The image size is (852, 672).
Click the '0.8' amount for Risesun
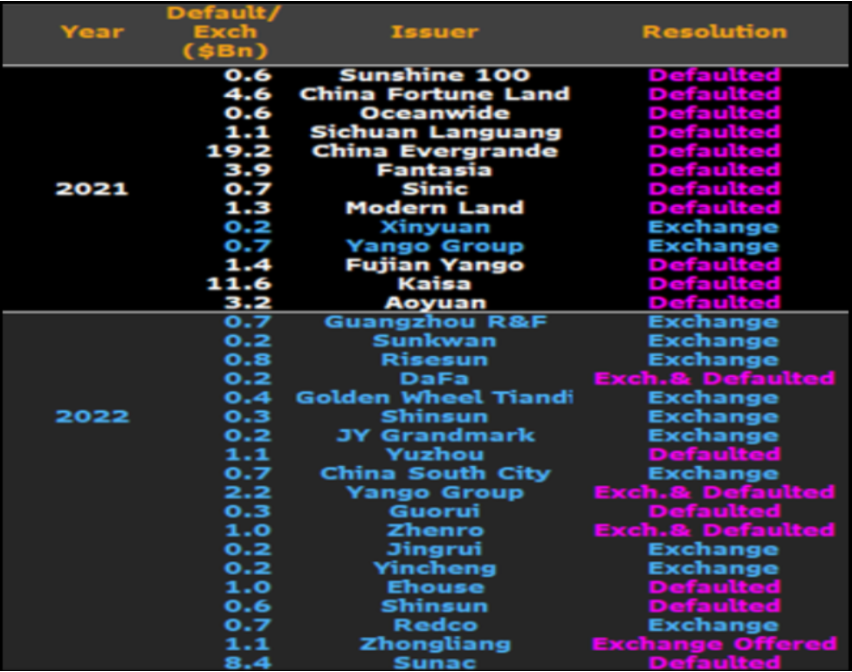pos(247,360)
